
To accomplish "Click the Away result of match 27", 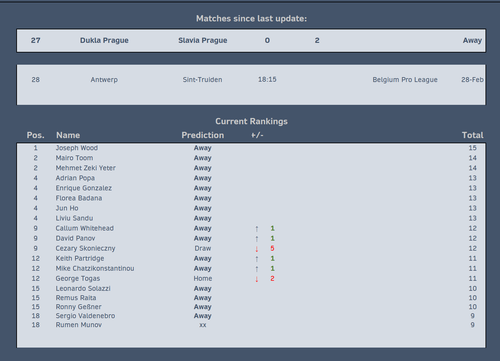I will pos(472,40).
